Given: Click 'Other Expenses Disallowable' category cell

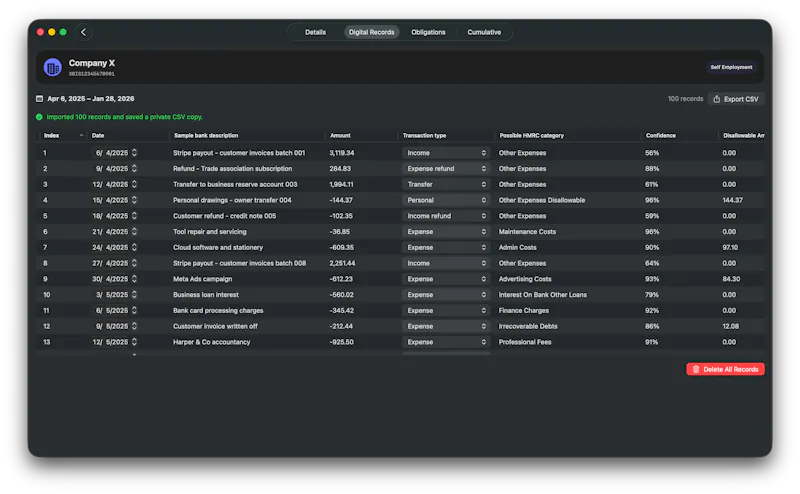Looking at the screenshot, I should click(542, 200).
